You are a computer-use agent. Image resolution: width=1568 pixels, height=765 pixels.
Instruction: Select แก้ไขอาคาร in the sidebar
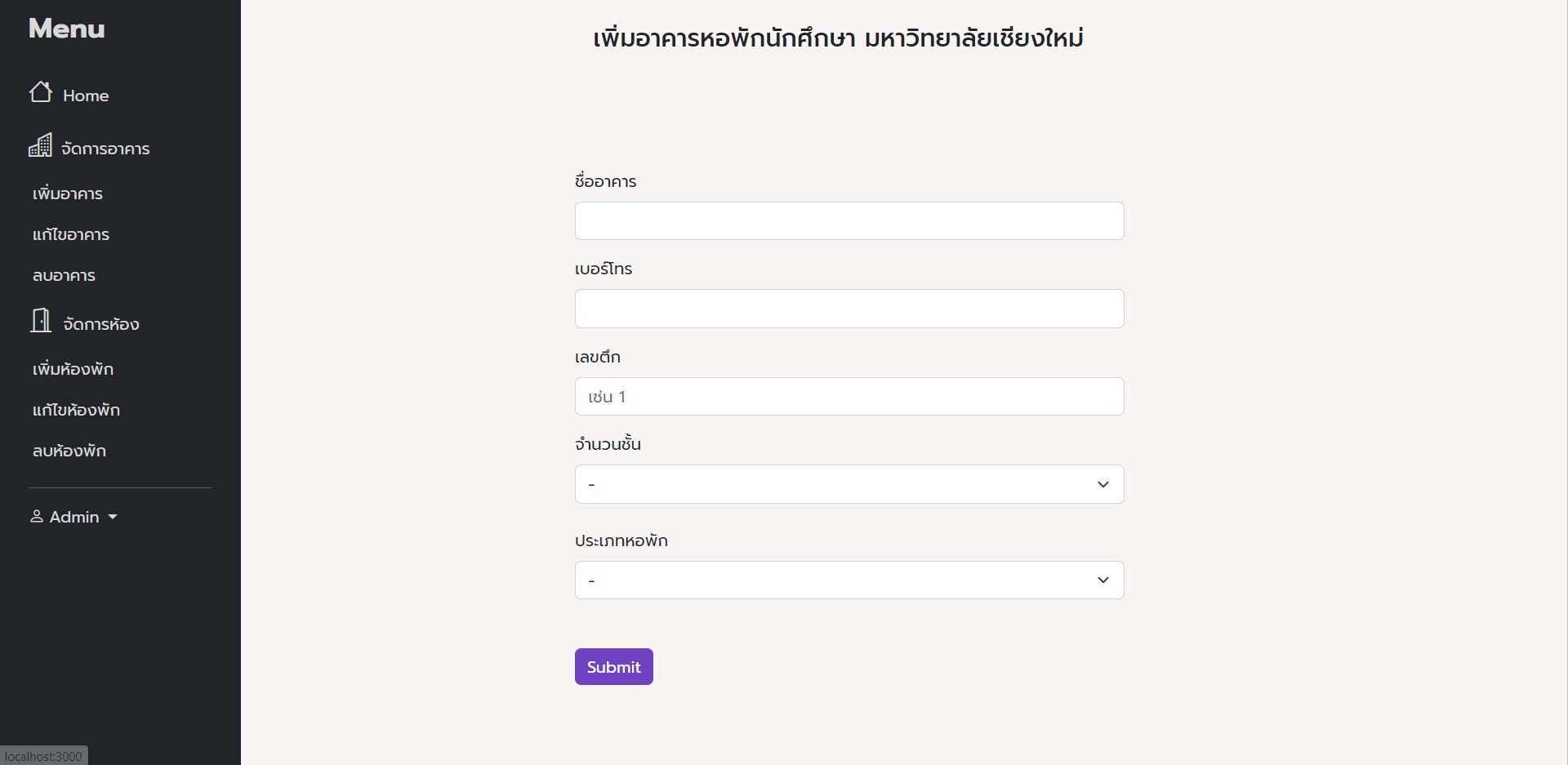coord(71,235)
